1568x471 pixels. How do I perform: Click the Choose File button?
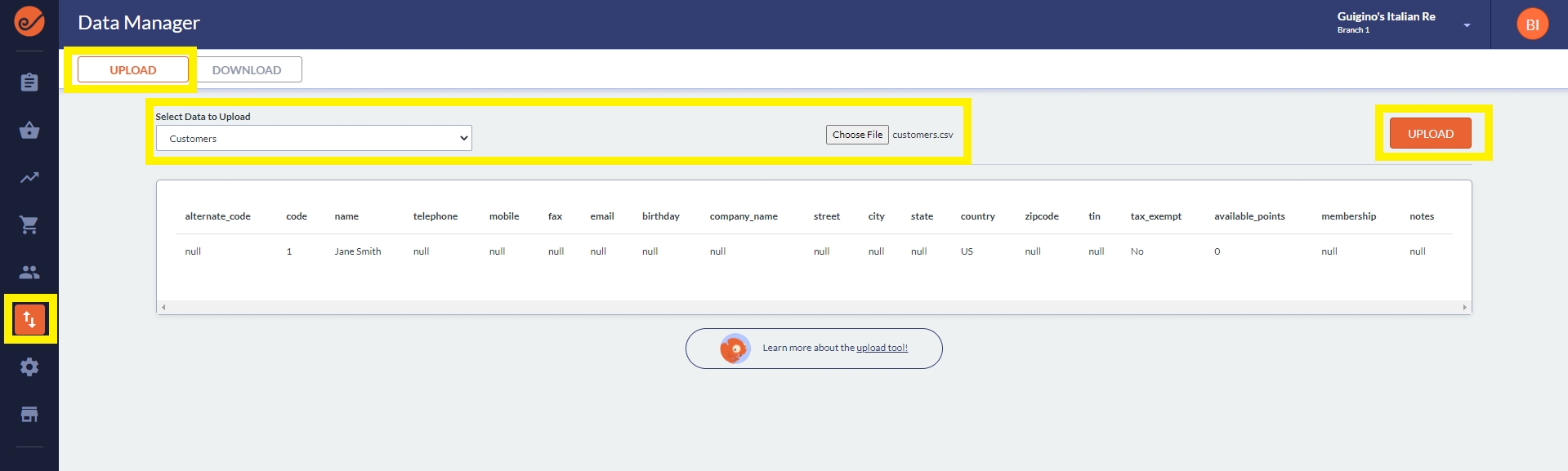pyautogui.click(x=857, y=135)
